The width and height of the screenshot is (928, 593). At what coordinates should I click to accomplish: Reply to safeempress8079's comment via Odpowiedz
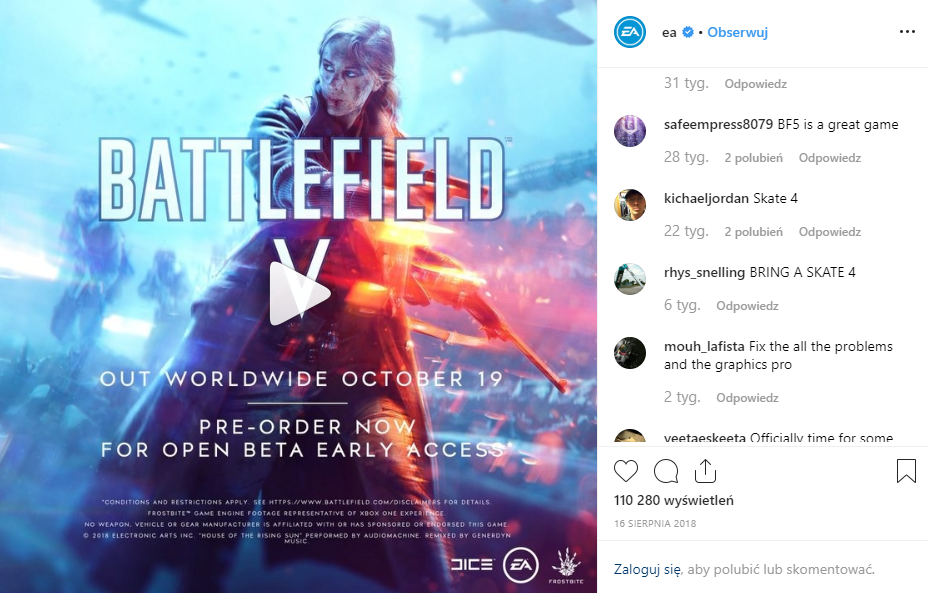click(x=830, y=158)
